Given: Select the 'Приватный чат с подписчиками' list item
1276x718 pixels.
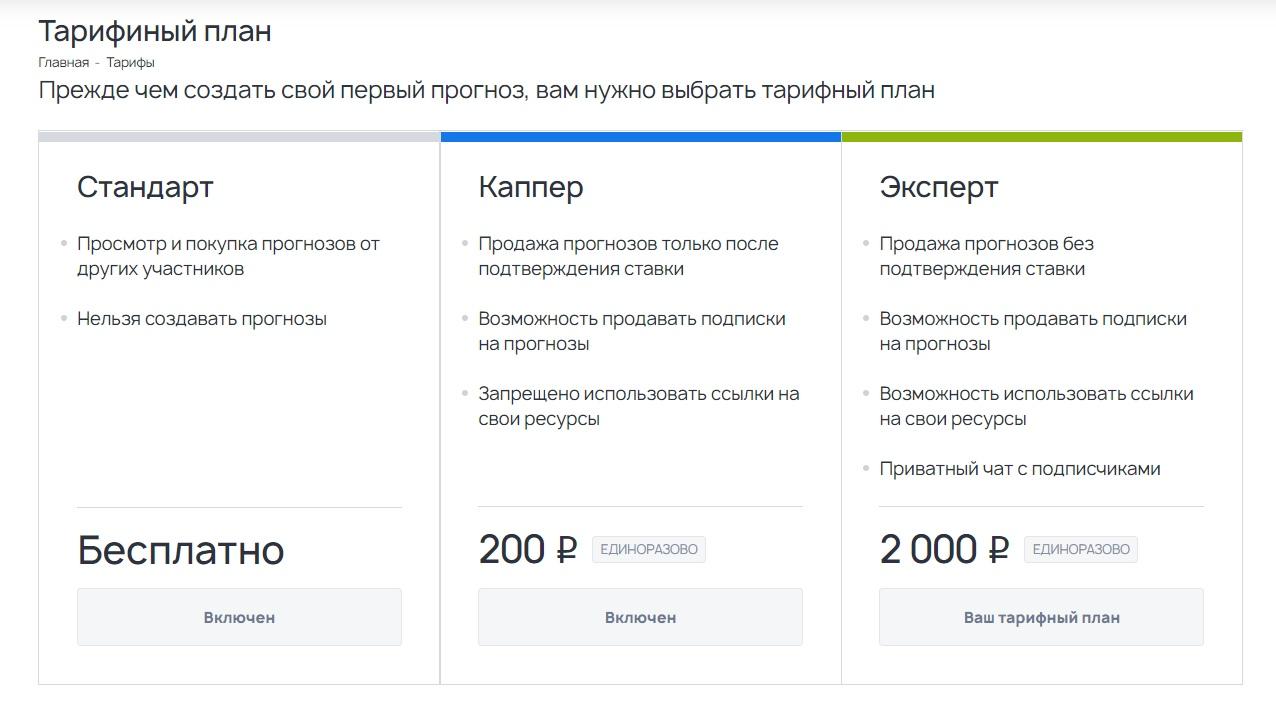Looking at the screenshot, I should [1019, 468].
